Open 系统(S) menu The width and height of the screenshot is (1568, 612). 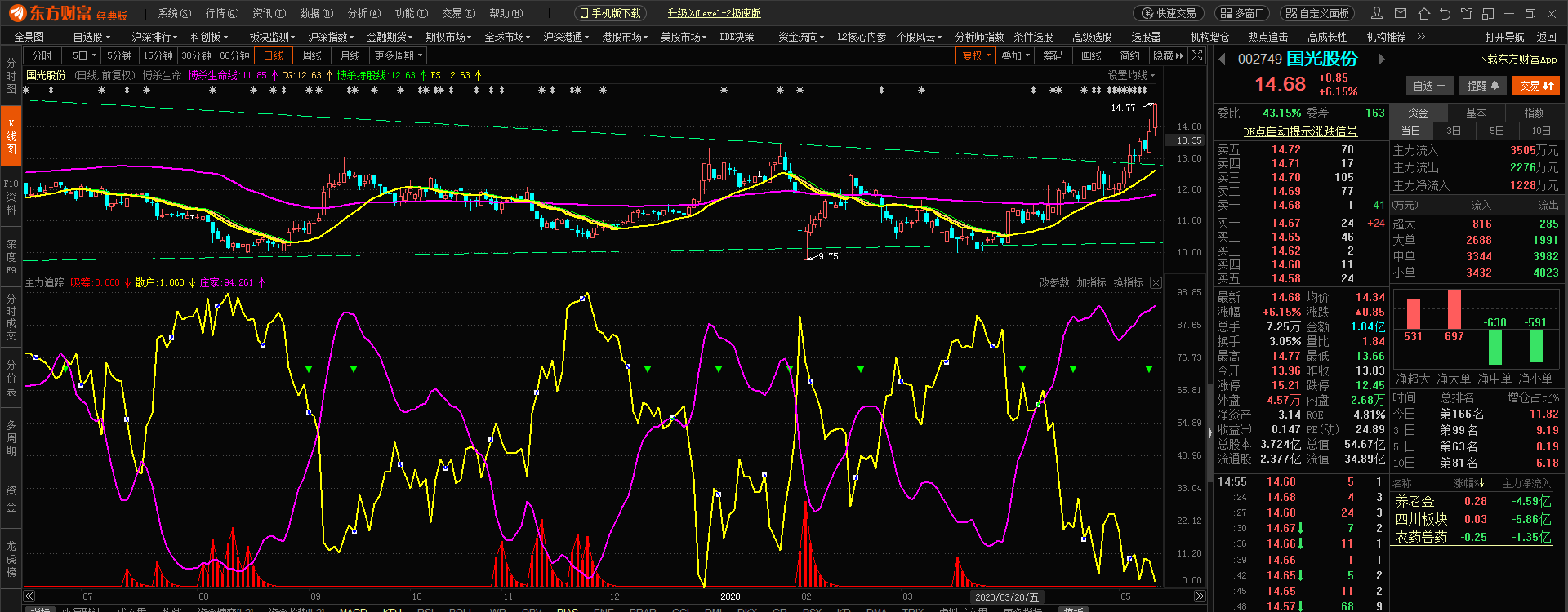(x=174, y=13)
